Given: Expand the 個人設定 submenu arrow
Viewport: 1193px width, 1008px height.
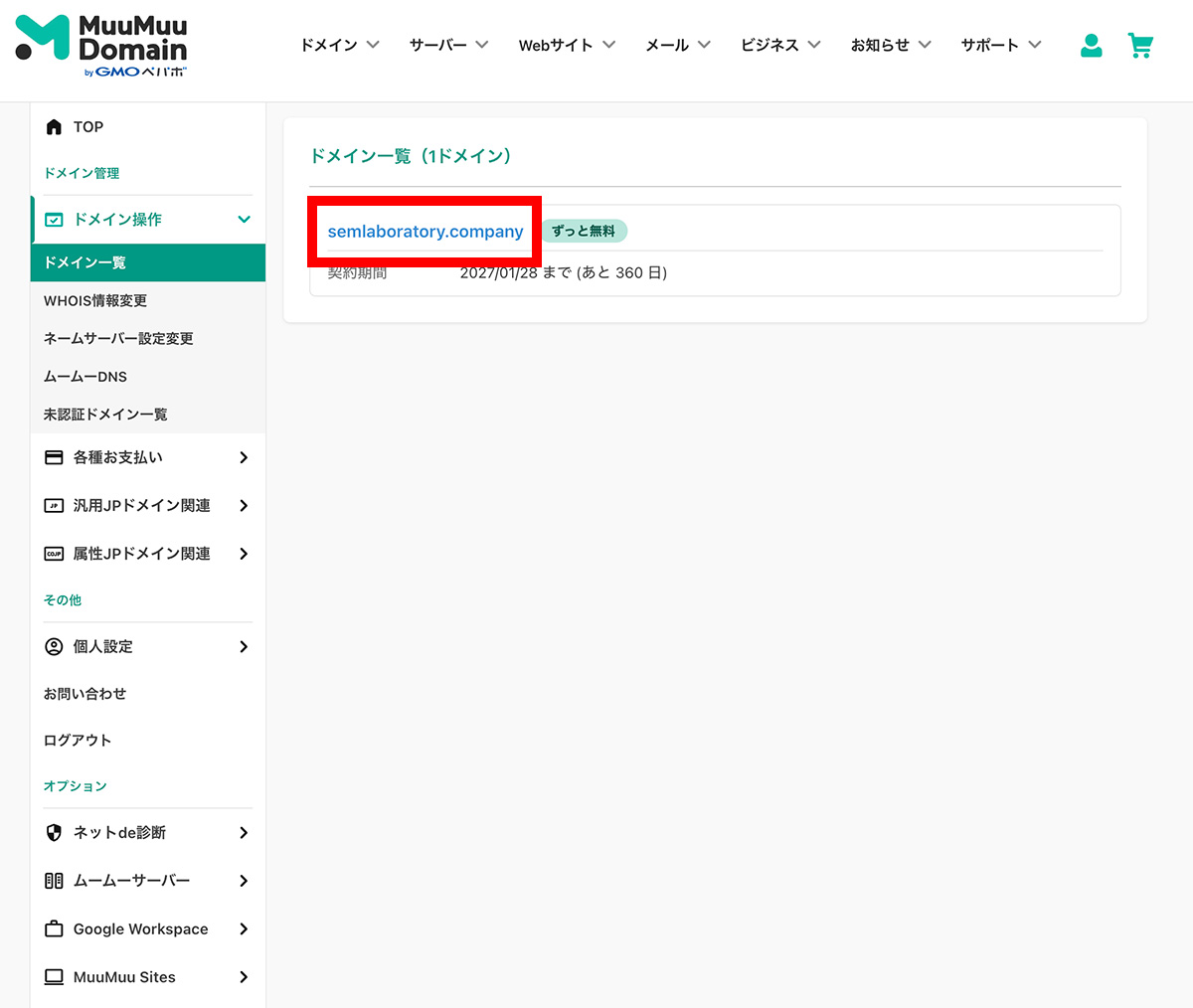Looking at the screenshot, I should pos(244,647).
